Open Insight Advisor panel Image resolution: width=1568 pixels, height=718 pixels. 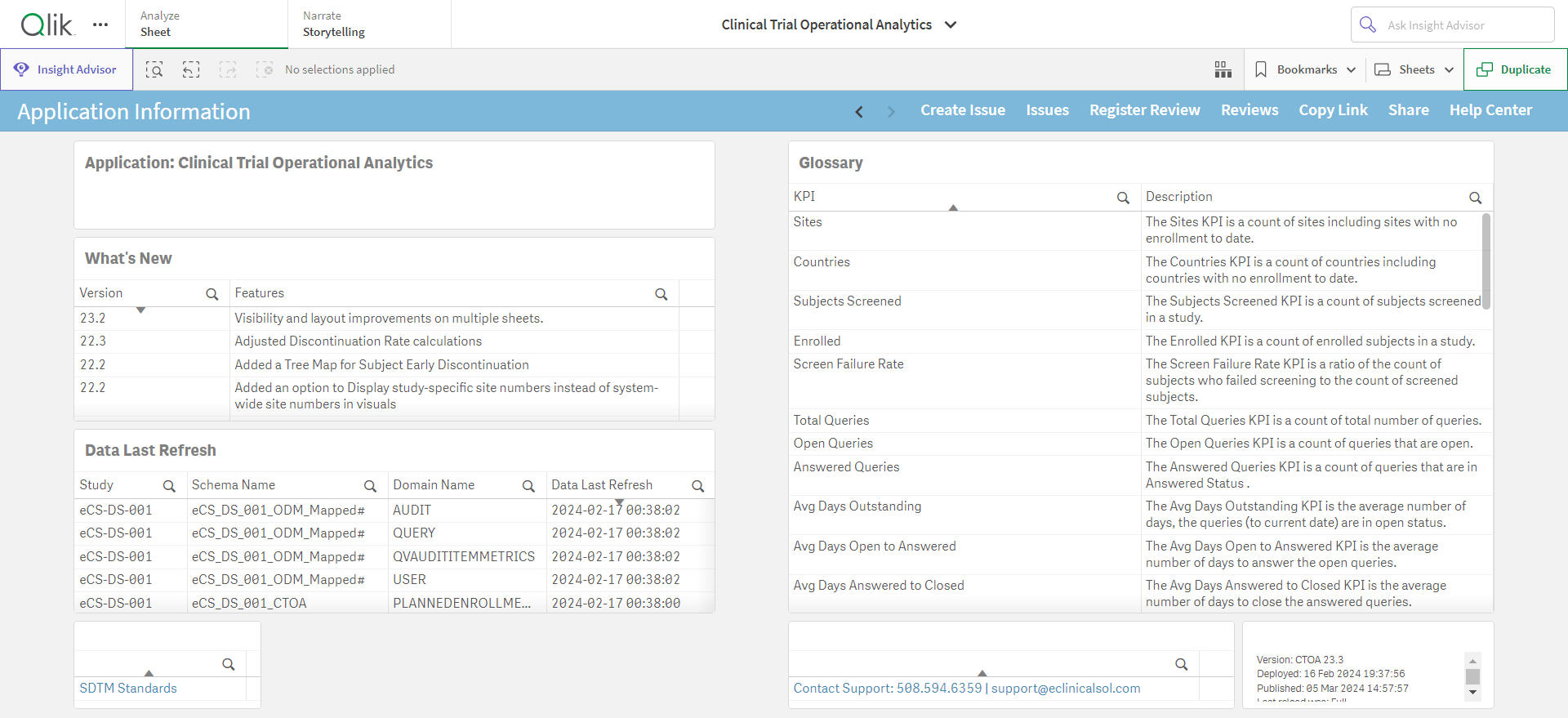click(x=66, y=69)
